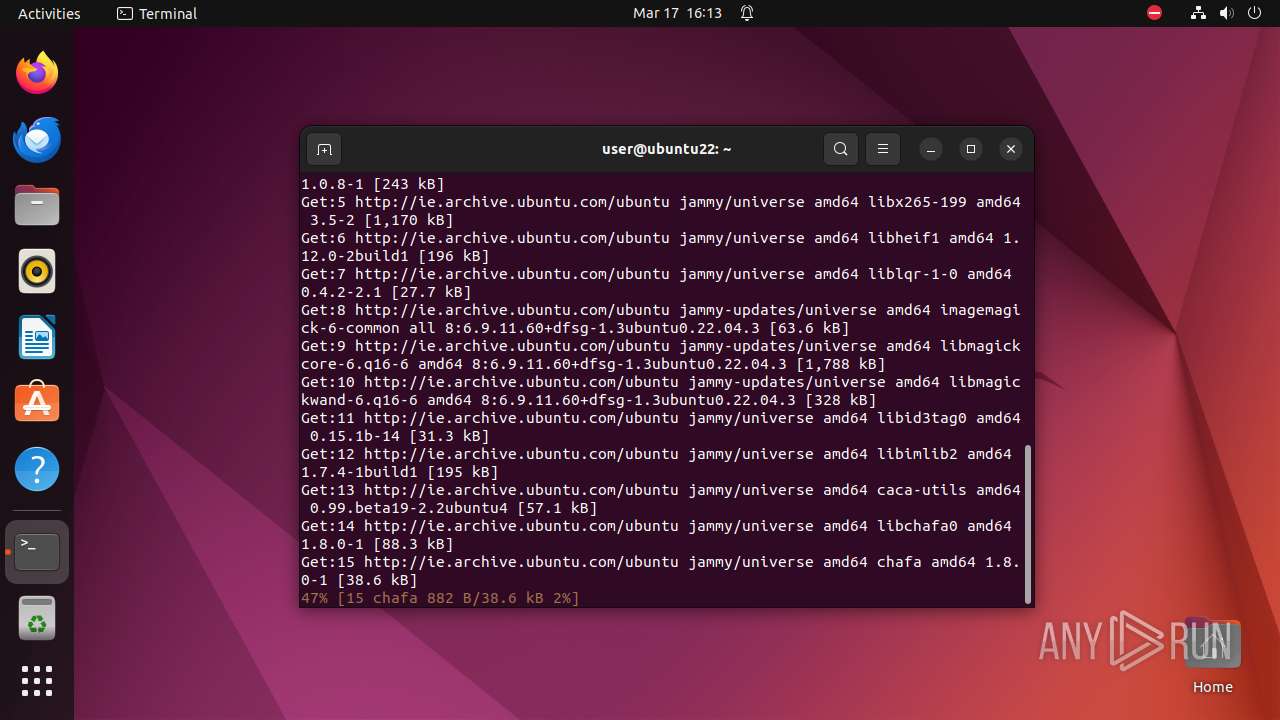Viewport: 1280px width, 720px height.
Task: Open the clock and calendar panel
Action: (x=677, y=13)
